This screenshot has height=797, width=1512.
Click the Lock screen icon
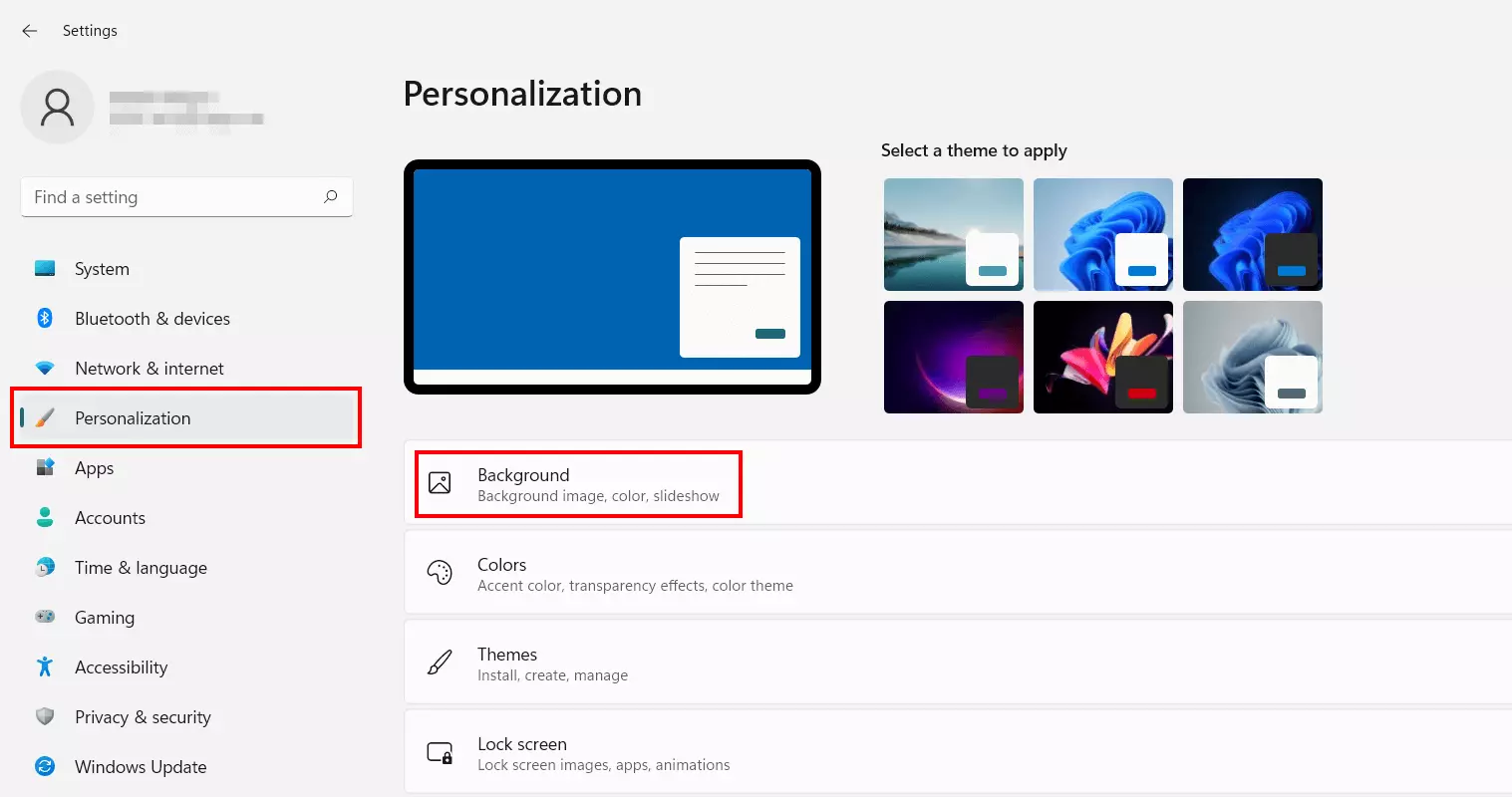pyautogui.click(x=440, y=752)
